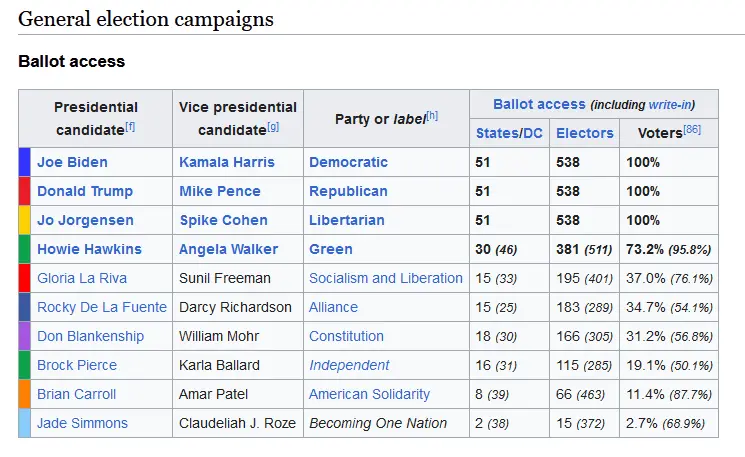Click footnote [g] on Vice presidential candidate

point(273,127)
